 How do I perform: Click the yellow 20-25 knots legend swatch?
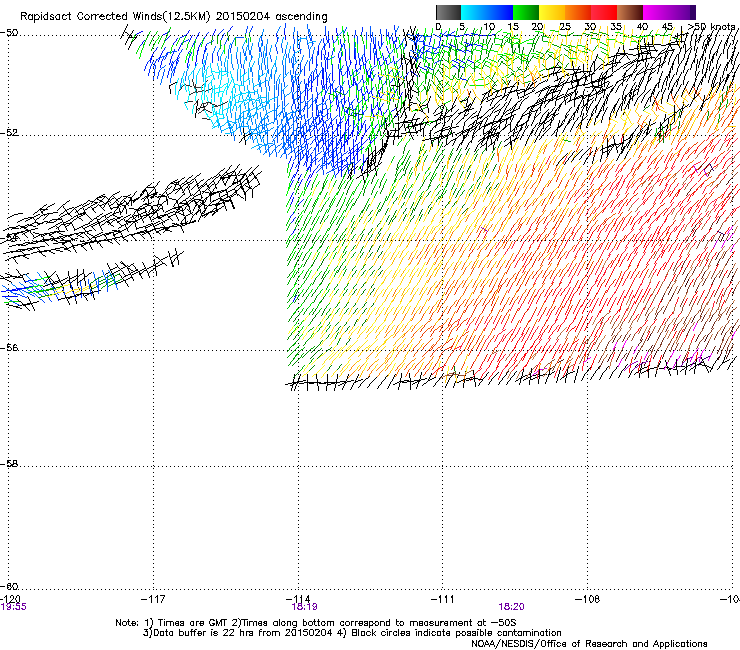pos(552,12)
